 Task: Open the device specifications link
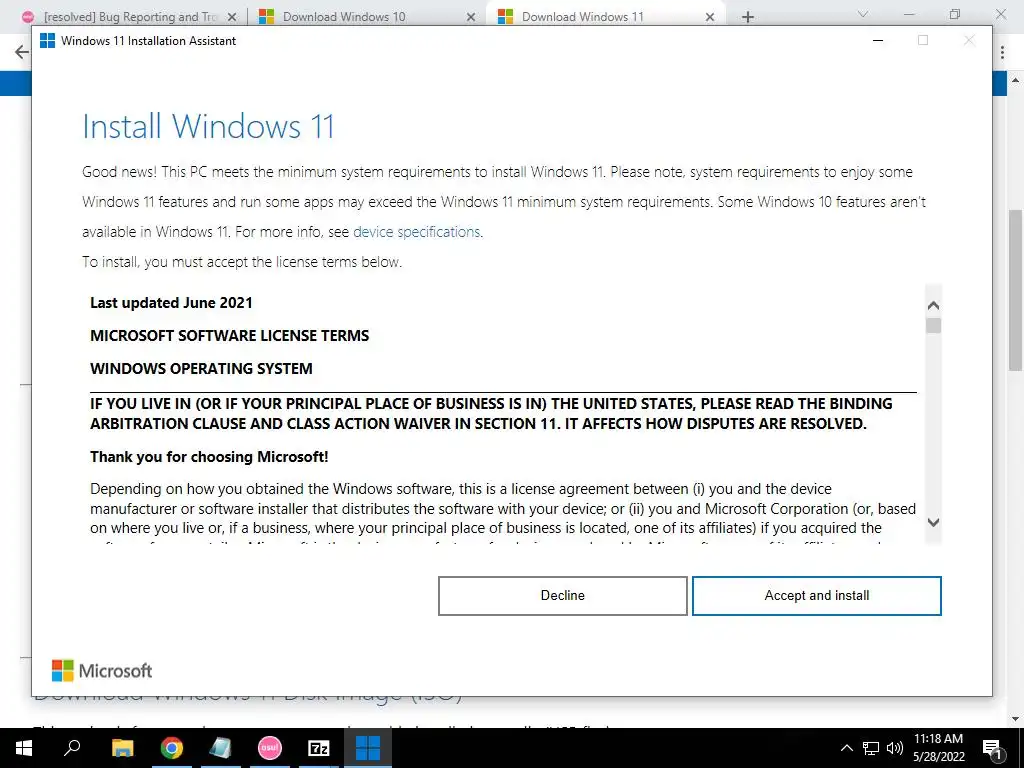(x=417, y=232)
